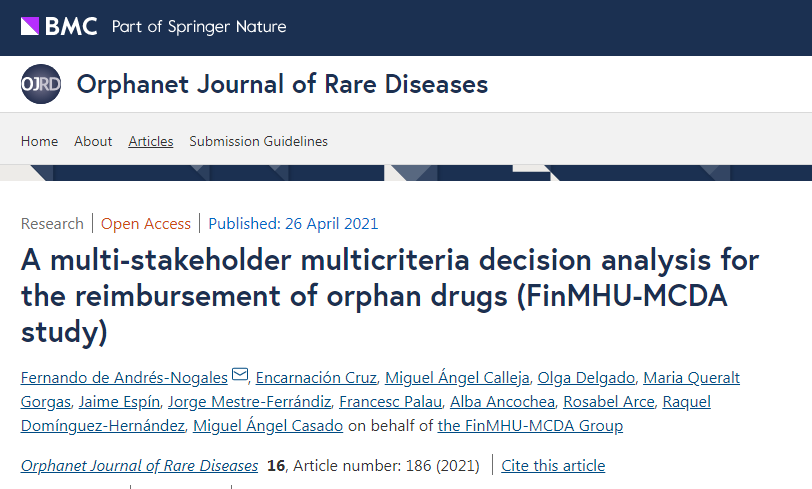Select author Jorge Mestre-Ferrándiz

coord(249,402)
